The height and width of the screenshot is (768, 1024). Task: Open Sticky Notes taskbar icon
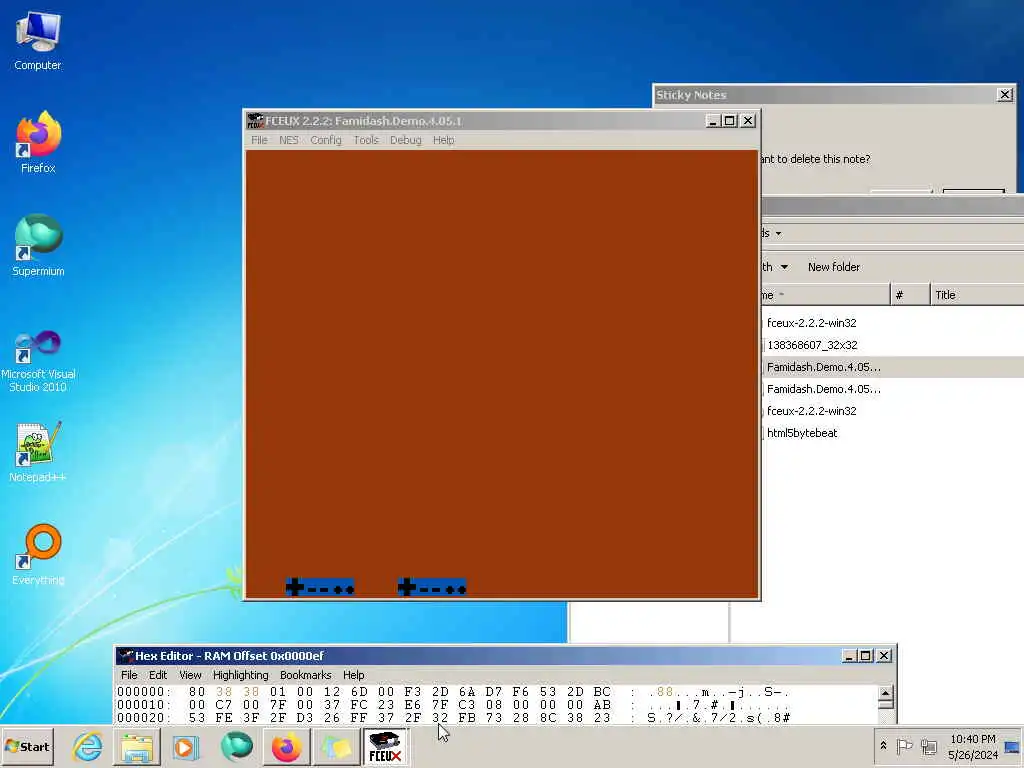(x=336, y=747)
